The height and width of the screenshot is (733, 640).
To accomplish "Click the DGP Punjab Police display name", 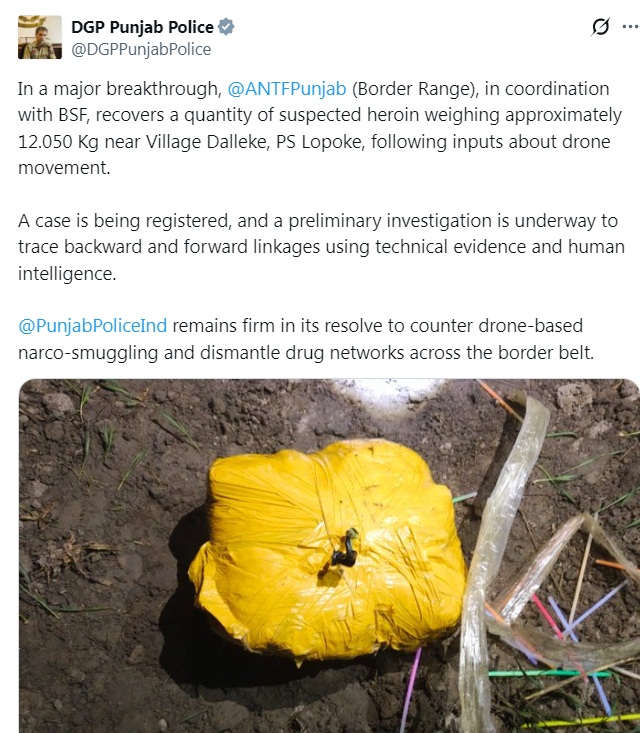I will click(142, 27).
